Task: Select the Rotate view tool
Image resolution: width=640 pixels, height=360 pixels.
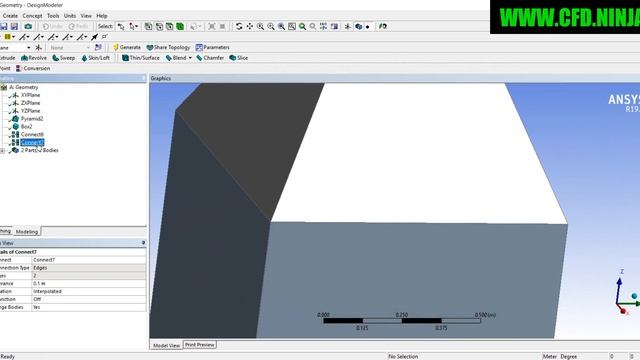Action: tap(239, 26)
